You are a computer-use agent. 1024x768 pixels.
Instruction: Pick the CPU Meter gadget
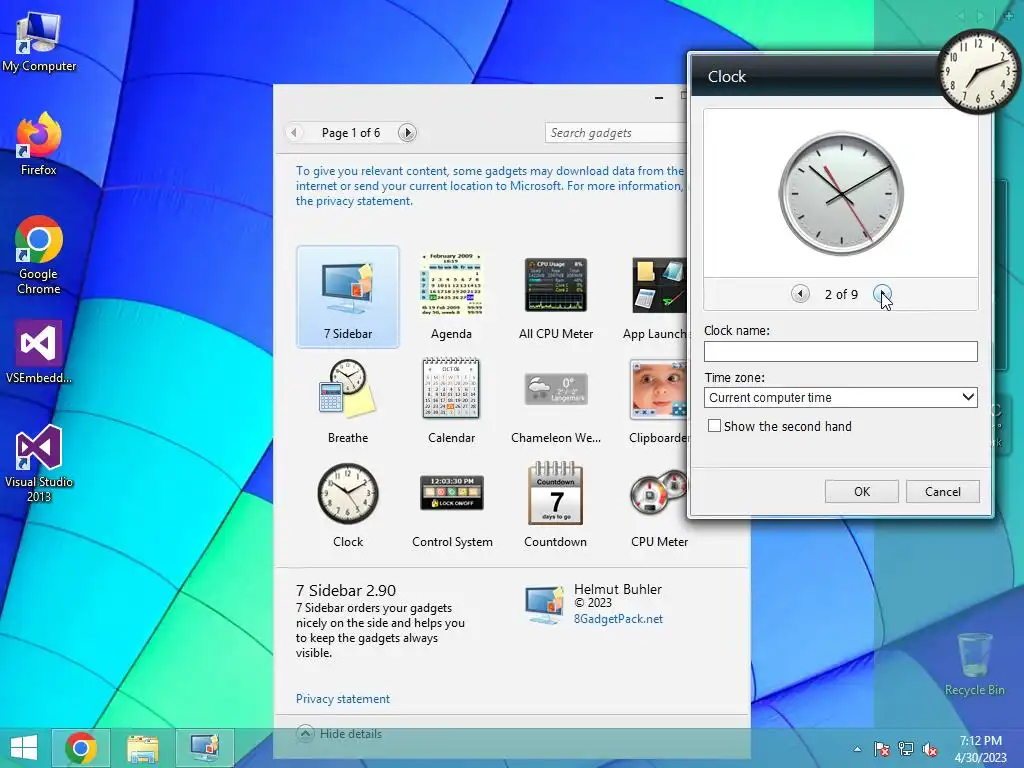point(658,505)
